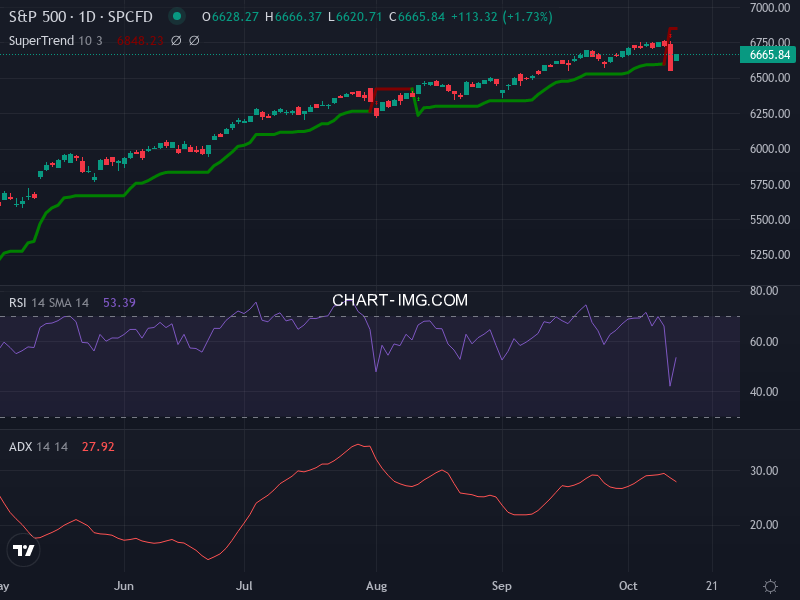Viewport: 800px width, 600px height.
Task: Click the ADX value 27.92
Action: coord(98,446)
